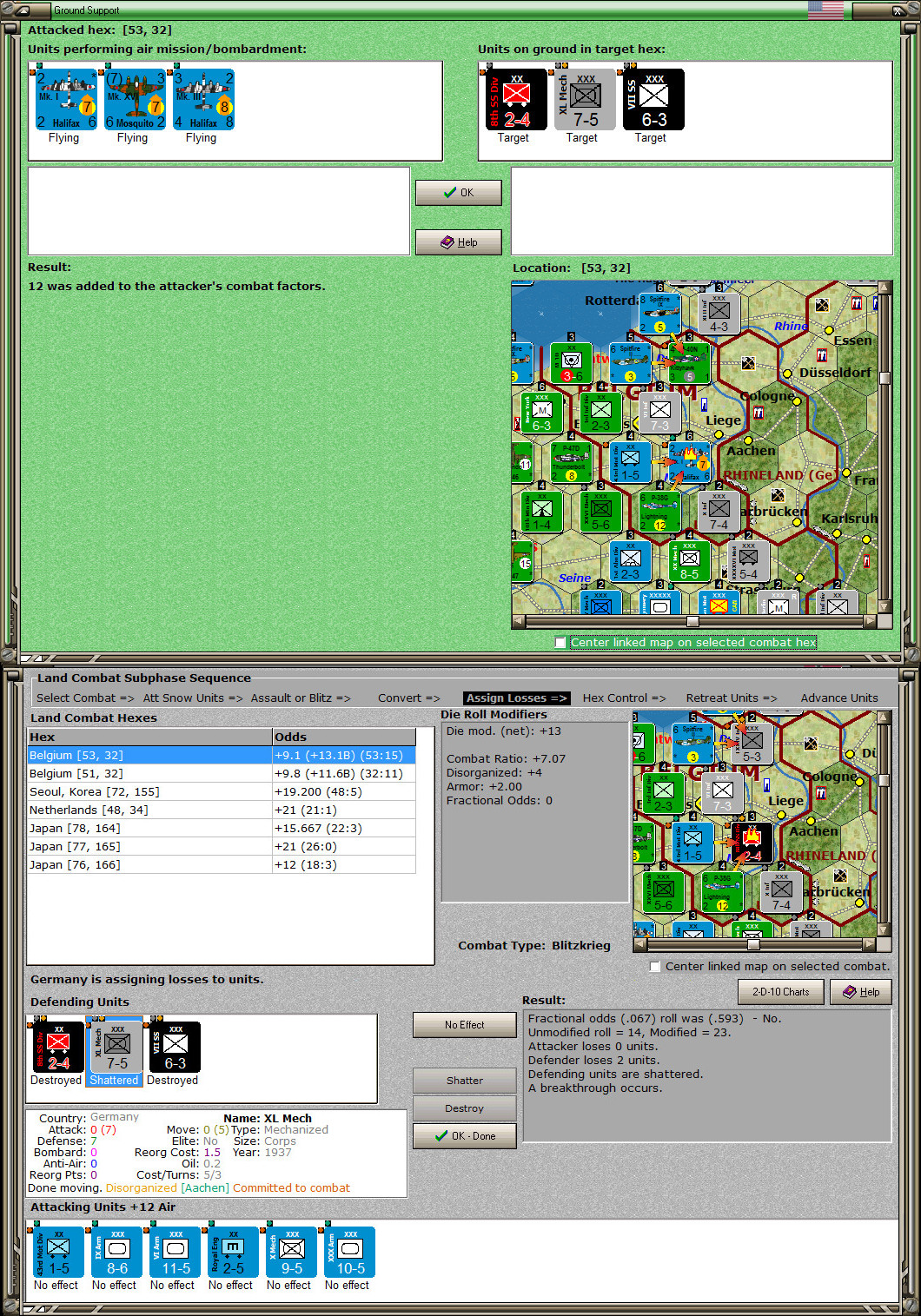Click the 8-5 green counter on upper map
Screen dimensions: 921x1316
[689, 561]
